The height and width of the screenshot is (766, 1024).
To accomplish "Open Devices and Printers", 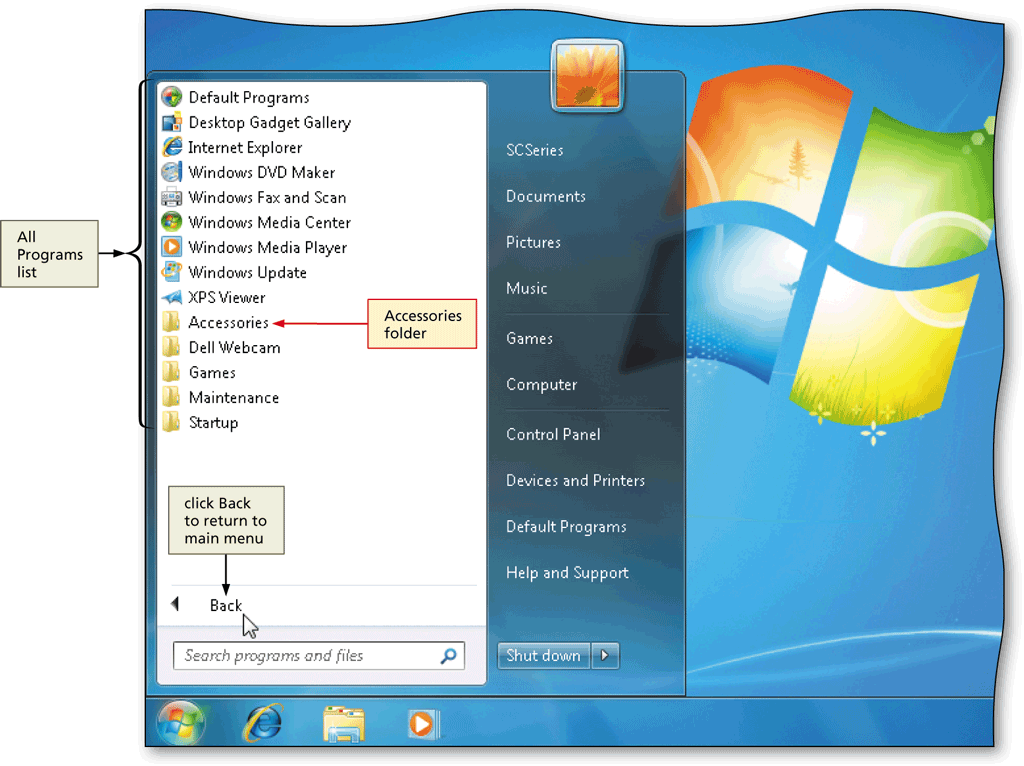I will coord(575,481).
